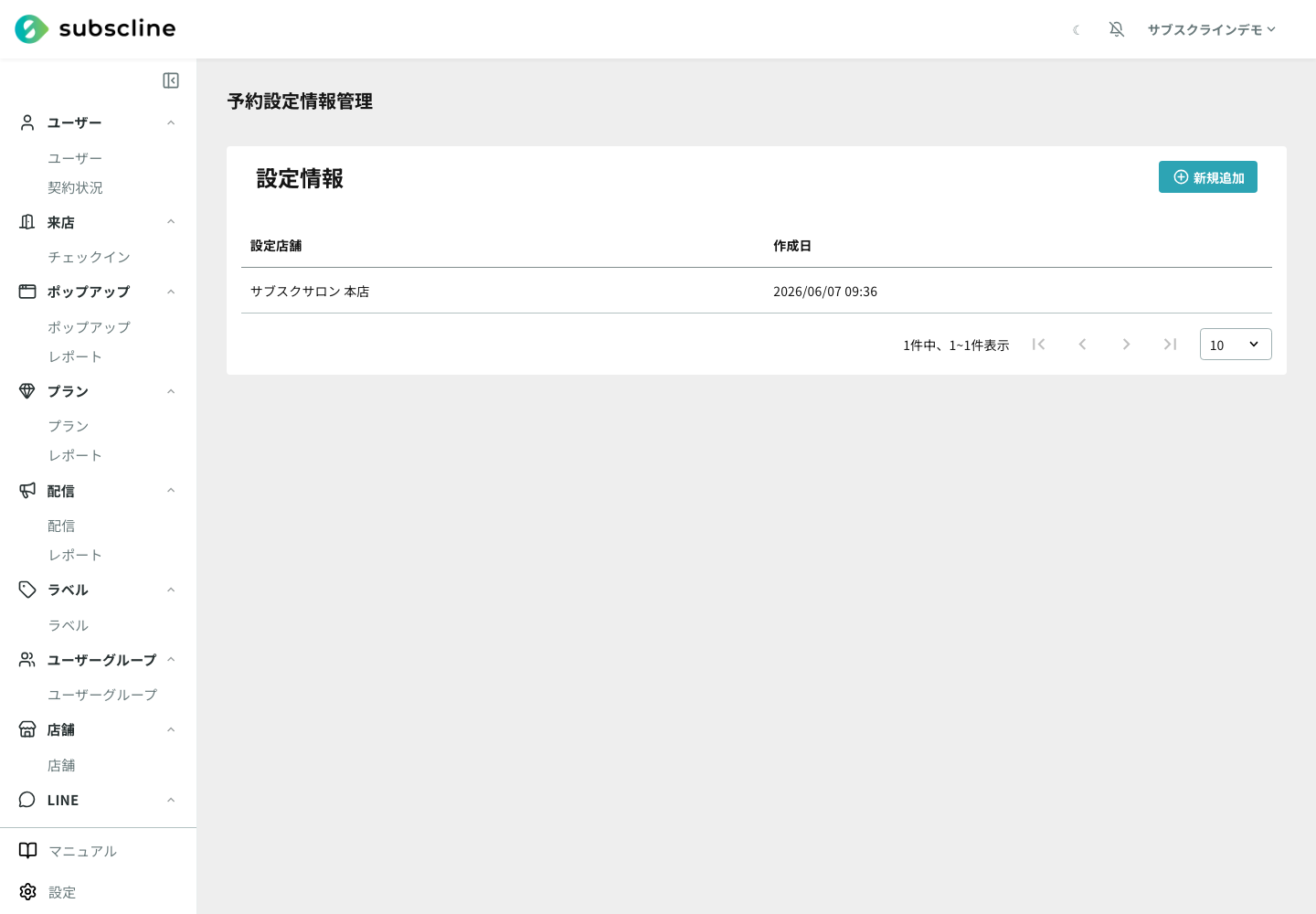Open the 設定 link in sidebar

[62, 892]
